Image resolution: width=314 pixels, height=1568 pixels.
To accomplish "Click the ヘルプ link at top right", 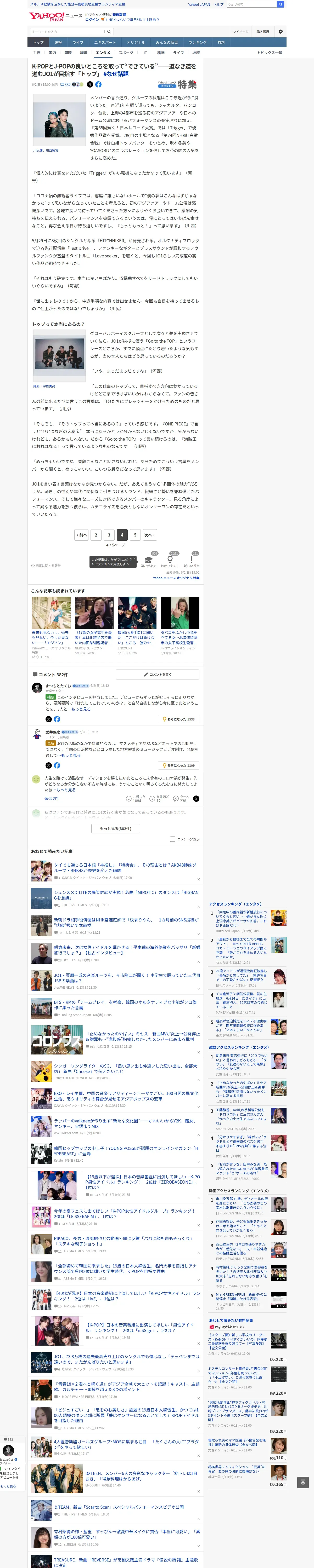I will coord(218,4).
